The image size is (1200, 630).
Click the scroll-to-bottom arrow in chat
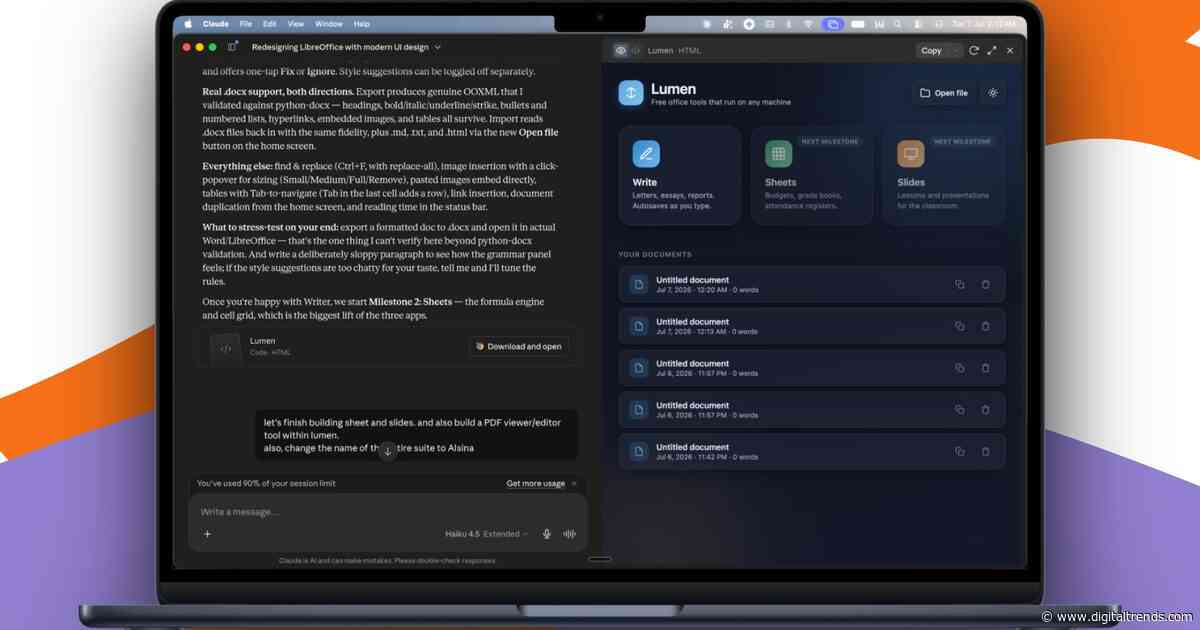click(x=388, y=451)
